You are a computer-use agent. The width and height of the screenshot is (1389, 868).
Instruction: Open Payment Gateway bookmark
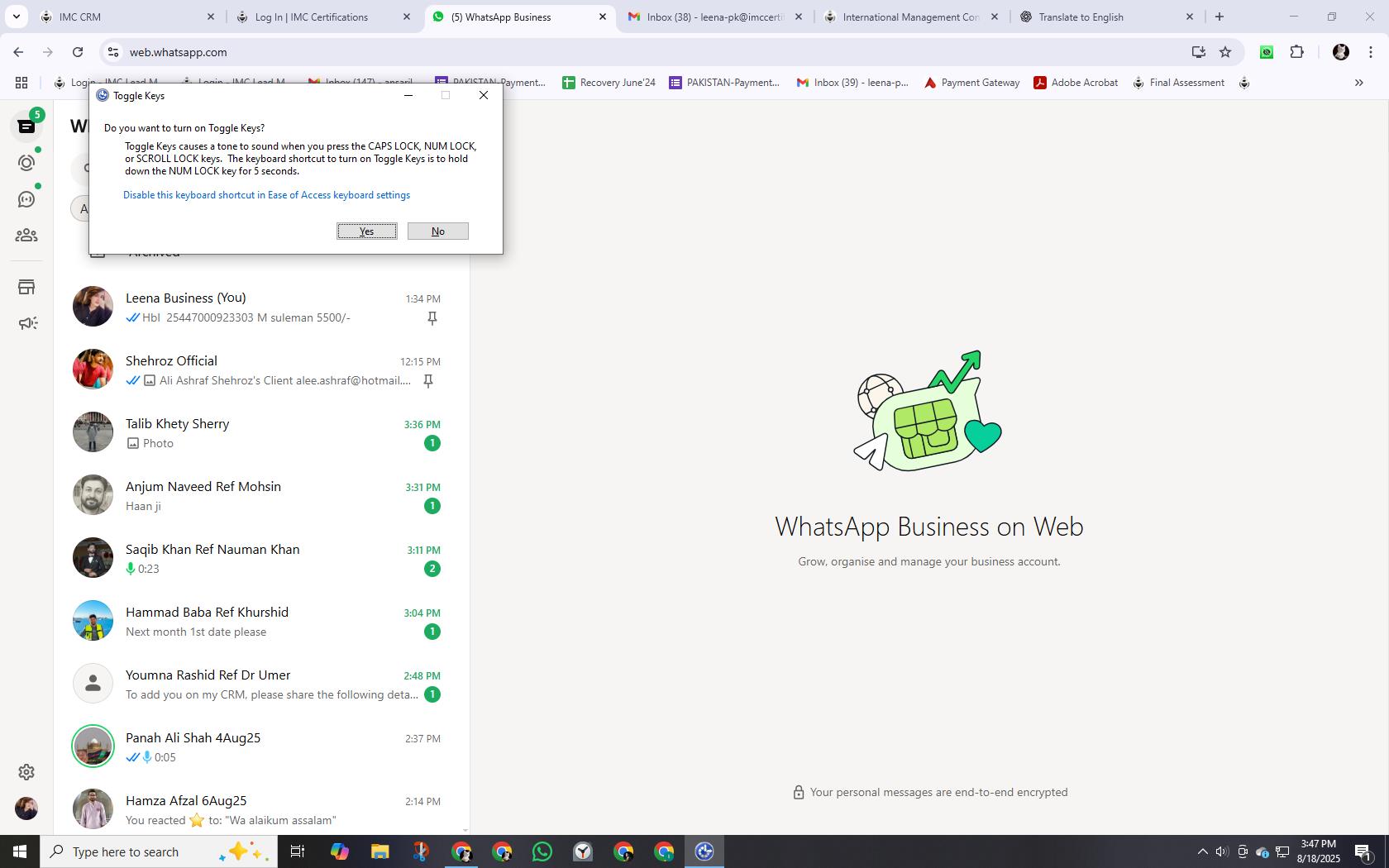[972, 83]
